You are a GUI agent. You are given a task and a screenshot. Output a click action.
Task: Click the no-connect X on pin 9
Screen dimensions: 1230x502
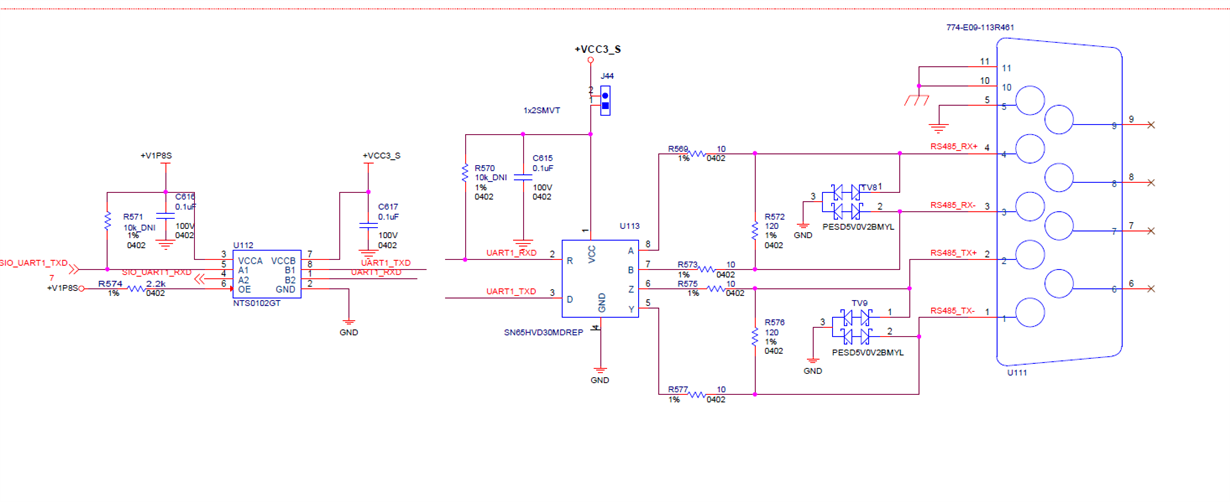coord(1152,125)
